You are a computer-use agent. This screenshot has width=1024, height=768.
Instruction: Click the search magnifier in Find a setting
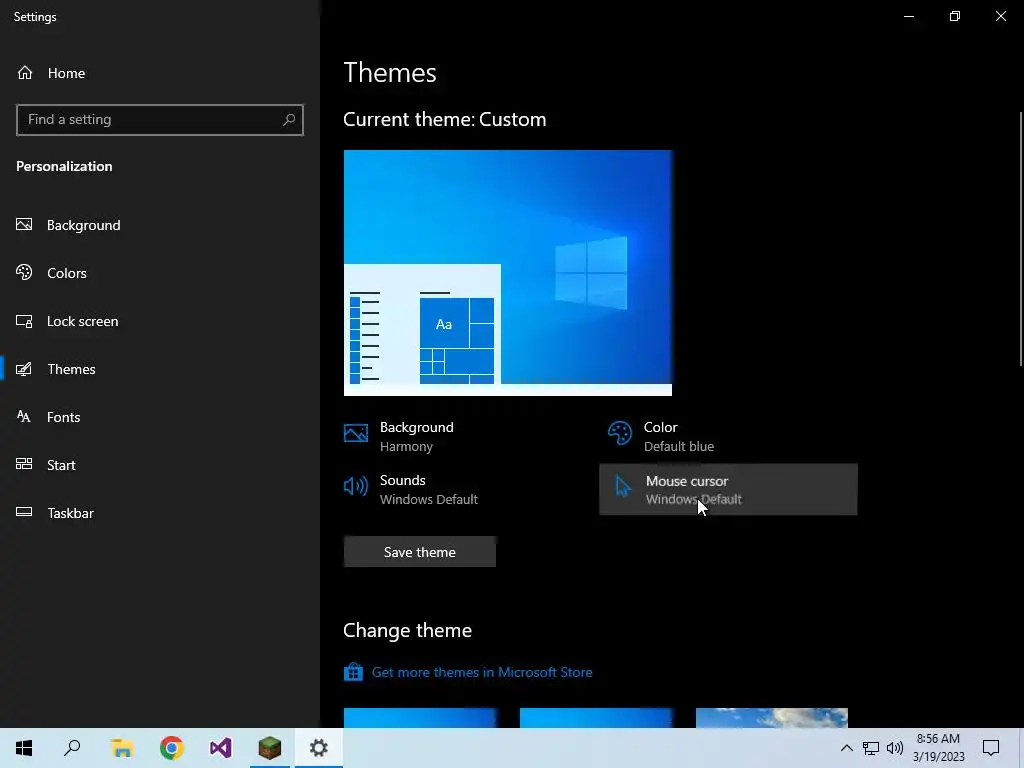click(x=289, y=120)
